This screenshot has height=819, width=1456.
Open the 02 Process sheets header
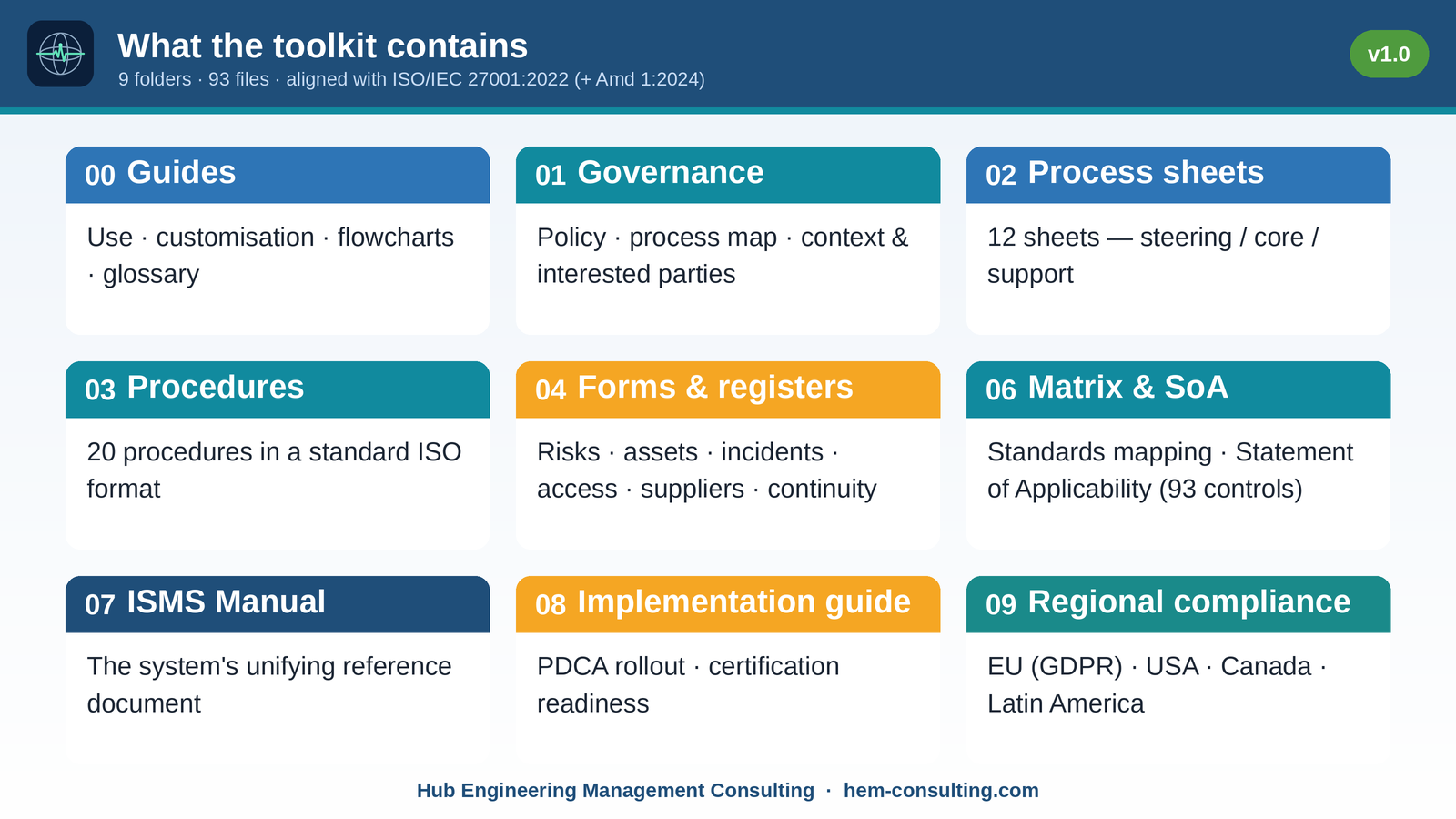coord(1178,175)
